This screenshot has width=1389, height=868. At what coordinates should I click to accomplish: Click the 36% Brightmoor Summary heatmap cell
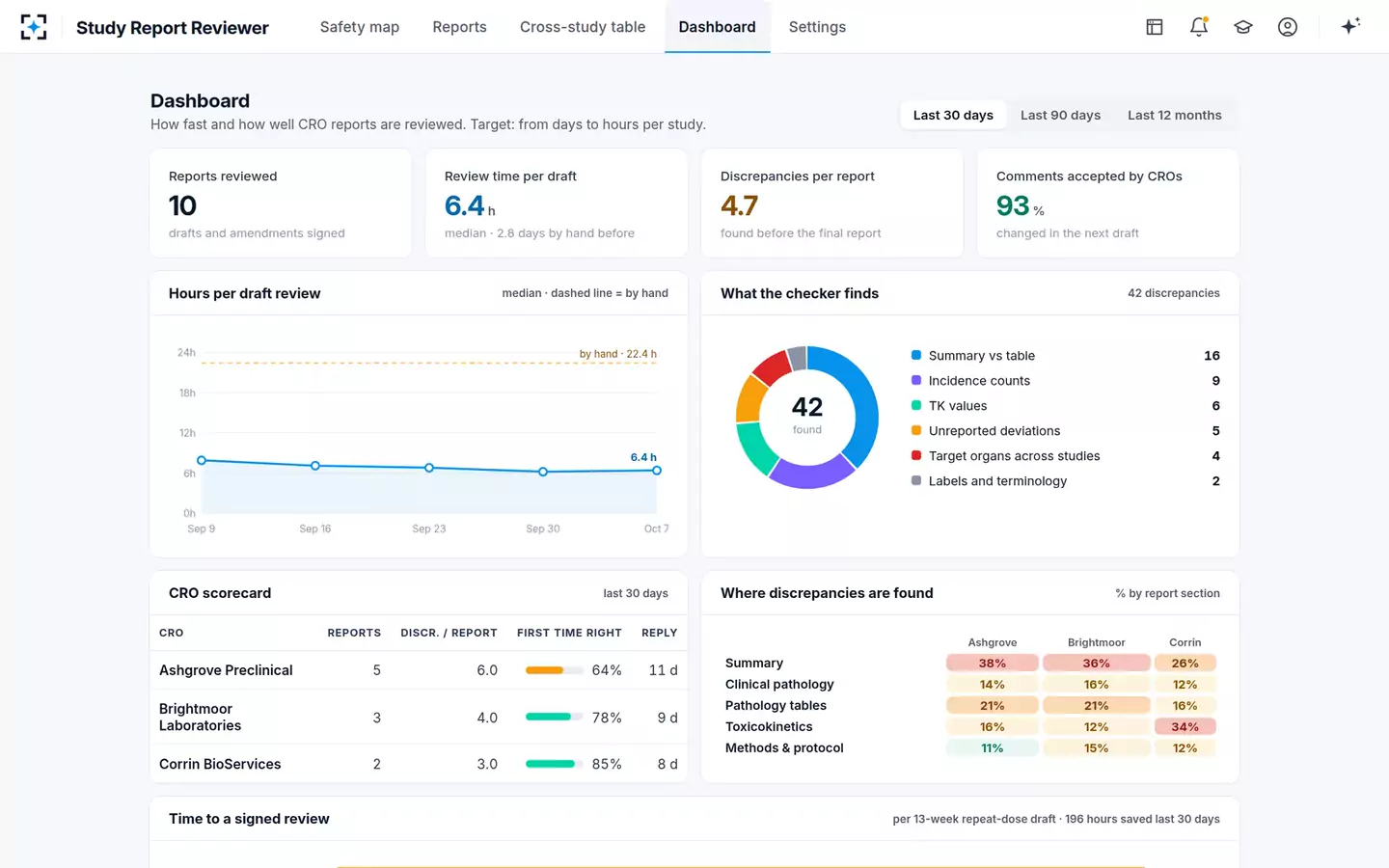click(1096, 664)
